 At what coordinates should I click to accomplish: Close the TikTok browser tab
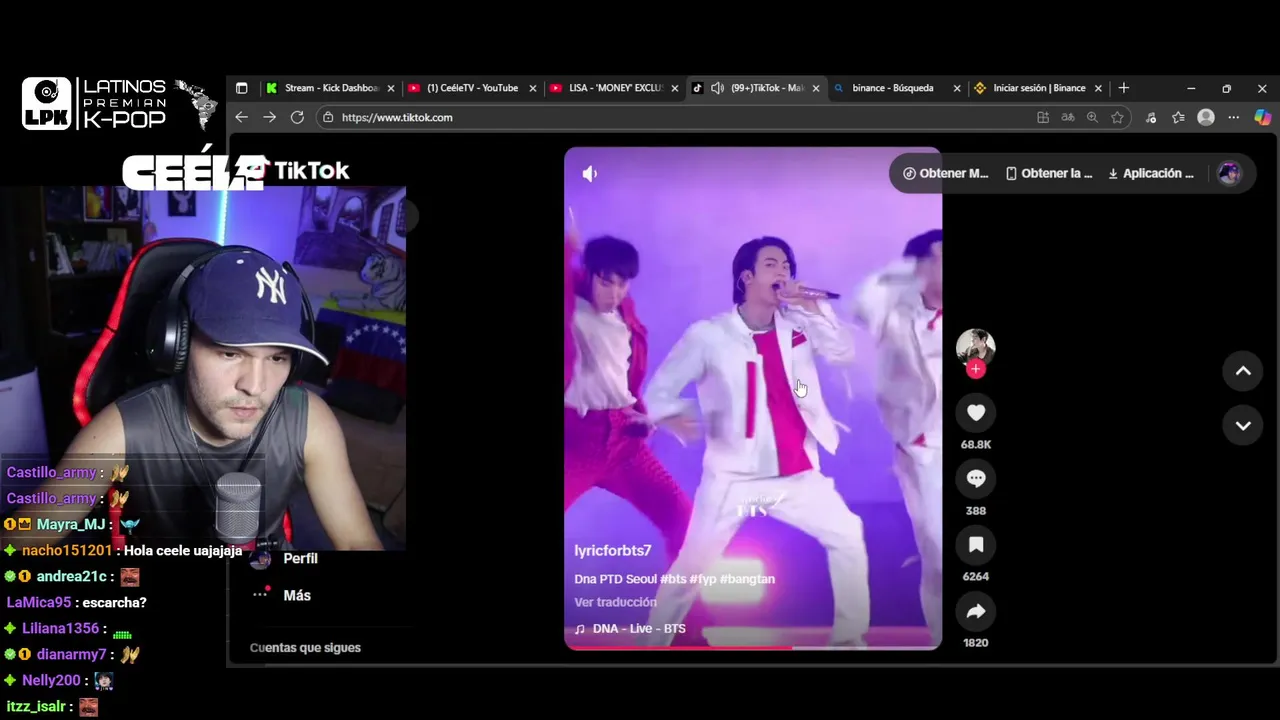point(815,88)
